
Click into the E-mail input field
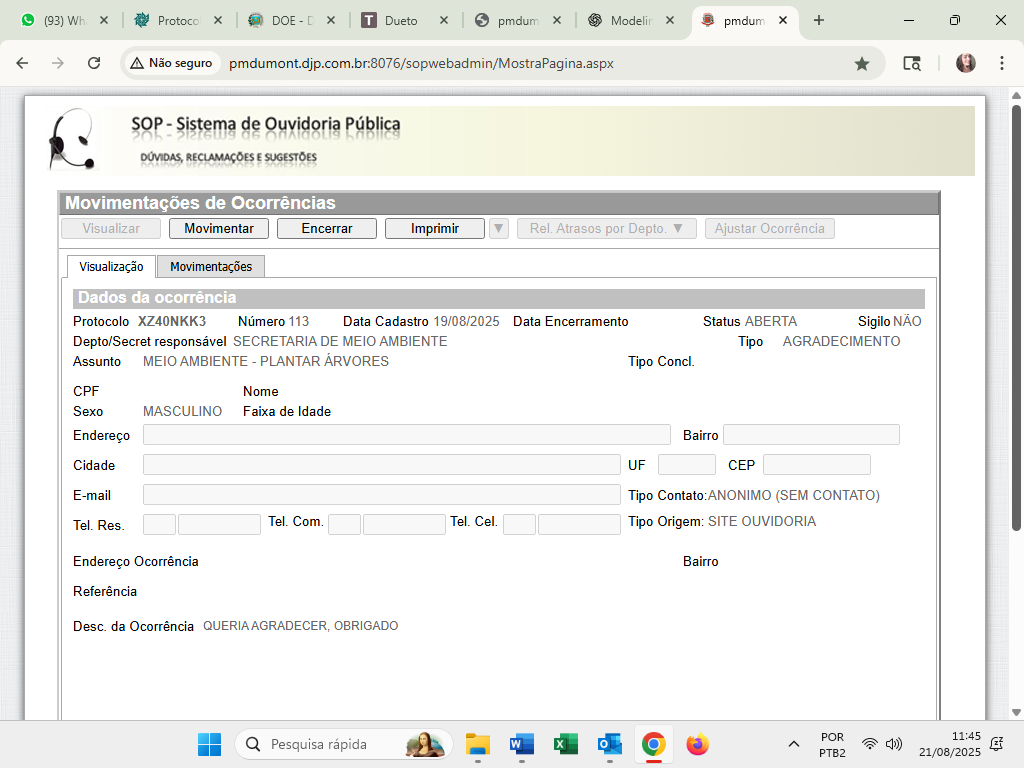[x=381, y=495]
